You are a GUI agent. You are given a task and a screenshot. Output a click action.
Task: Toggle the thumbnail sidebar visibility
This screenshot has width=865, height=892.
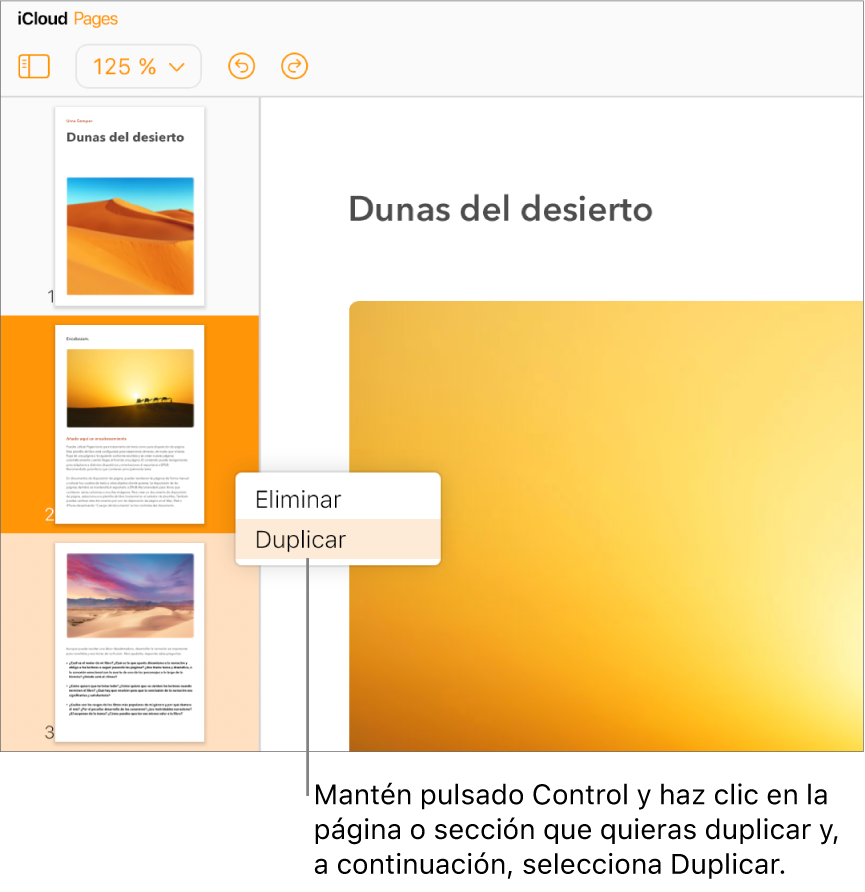click(34, 66)
